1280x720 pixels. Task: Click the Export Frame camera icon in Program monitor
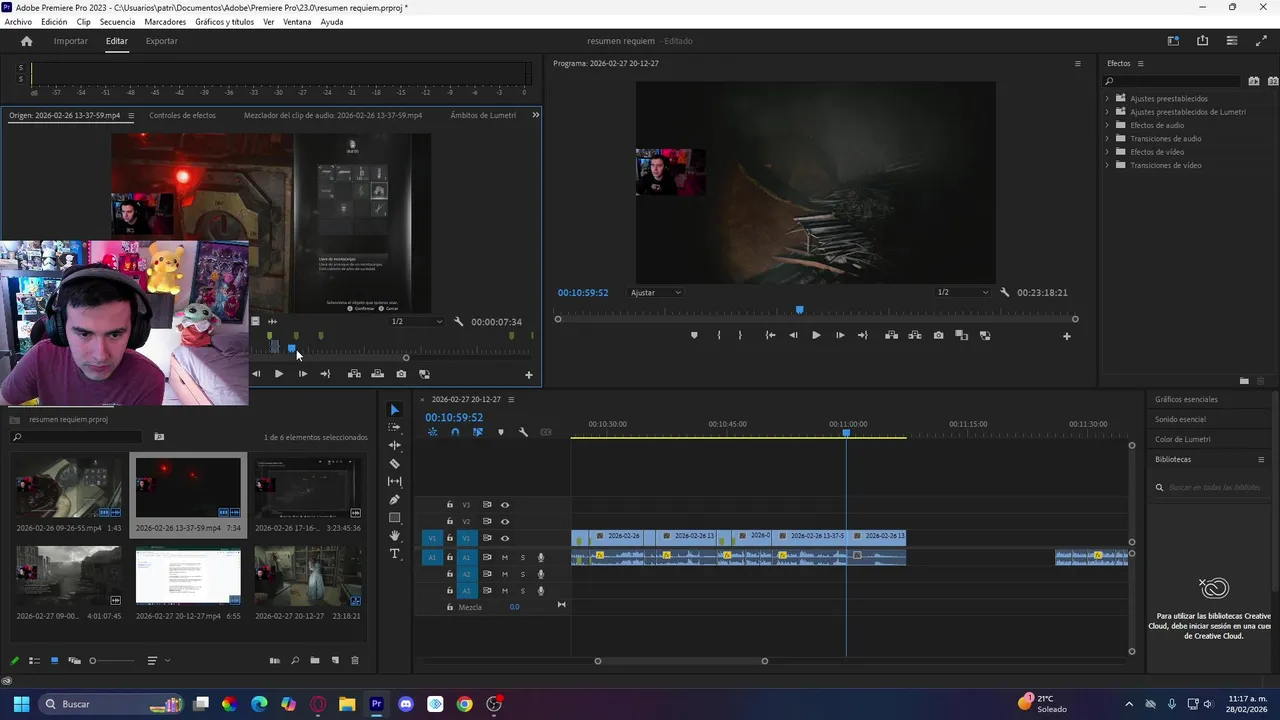(938, 336)
